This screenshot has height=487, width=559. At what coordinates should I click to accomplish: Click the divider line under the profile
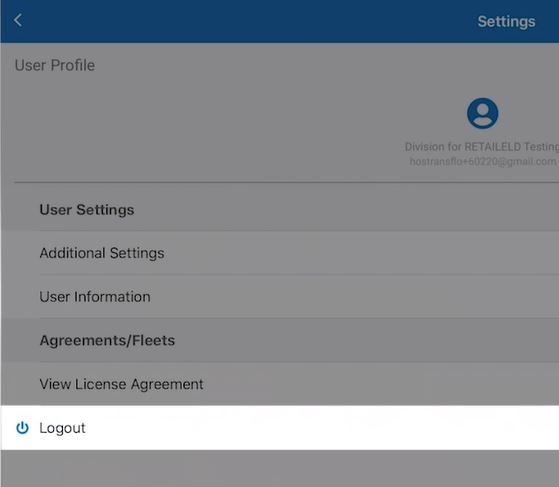[286, 182]
